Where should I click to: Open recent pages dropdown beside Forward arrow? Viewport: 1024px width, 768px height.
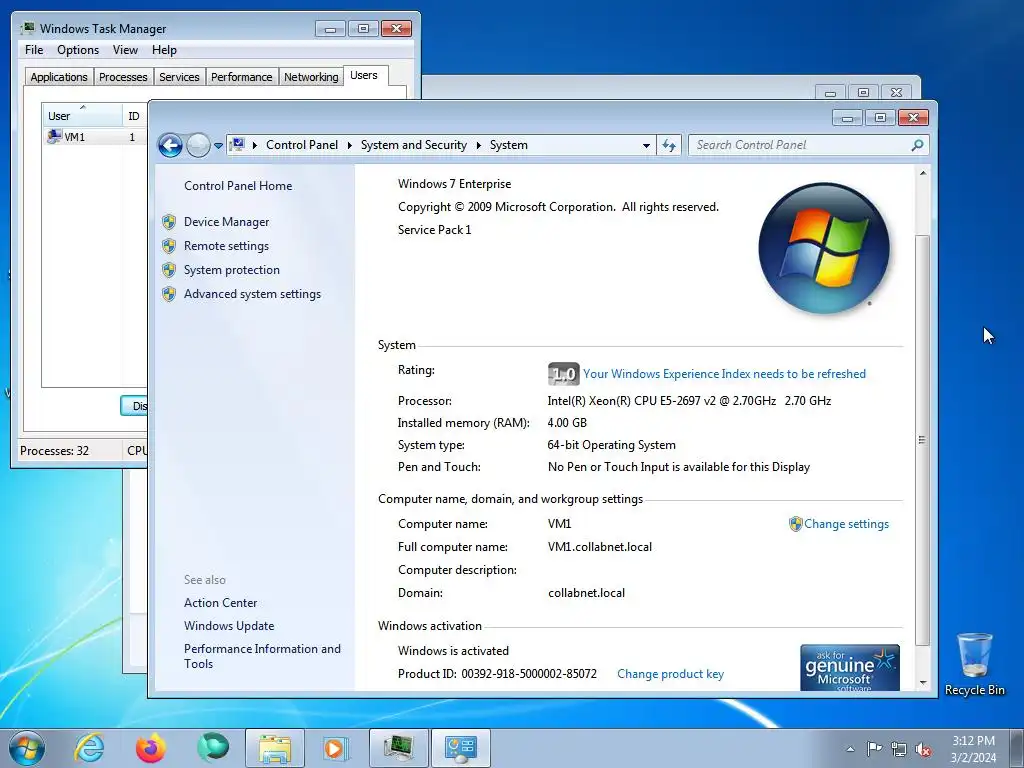[x=218, y=146]
